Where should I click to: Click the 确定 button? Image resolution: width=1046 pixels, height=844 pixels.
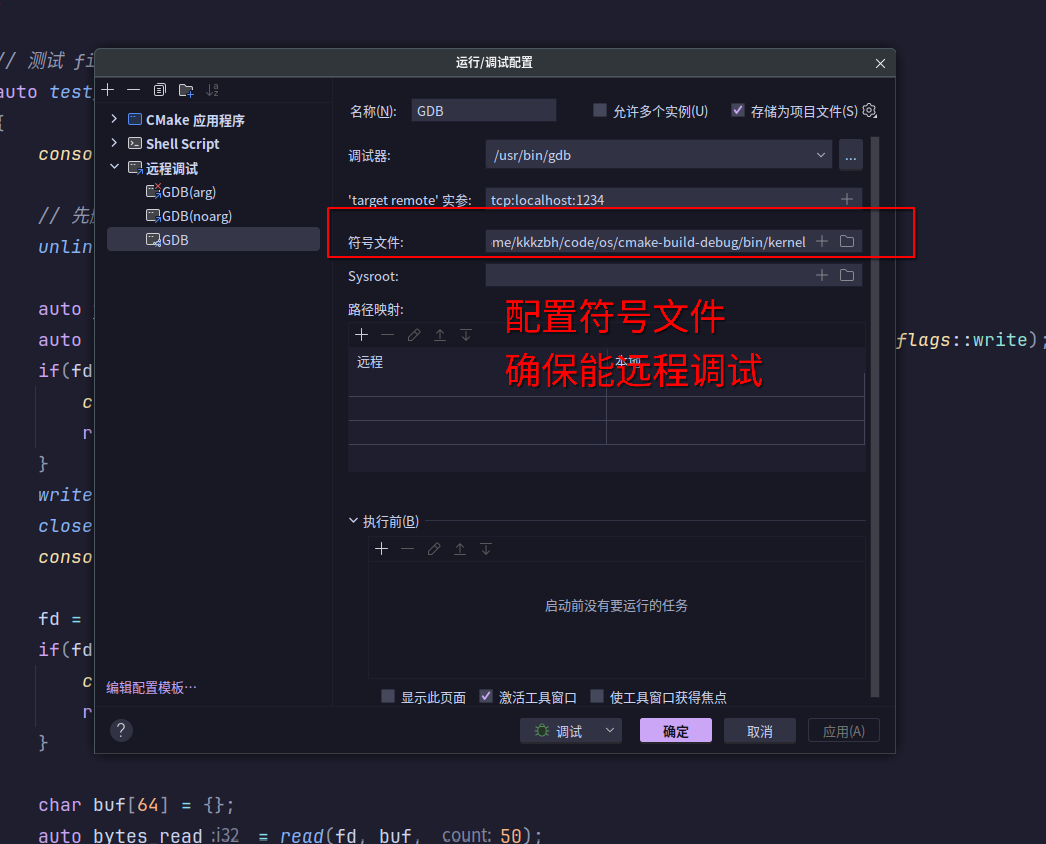[676, 731]
